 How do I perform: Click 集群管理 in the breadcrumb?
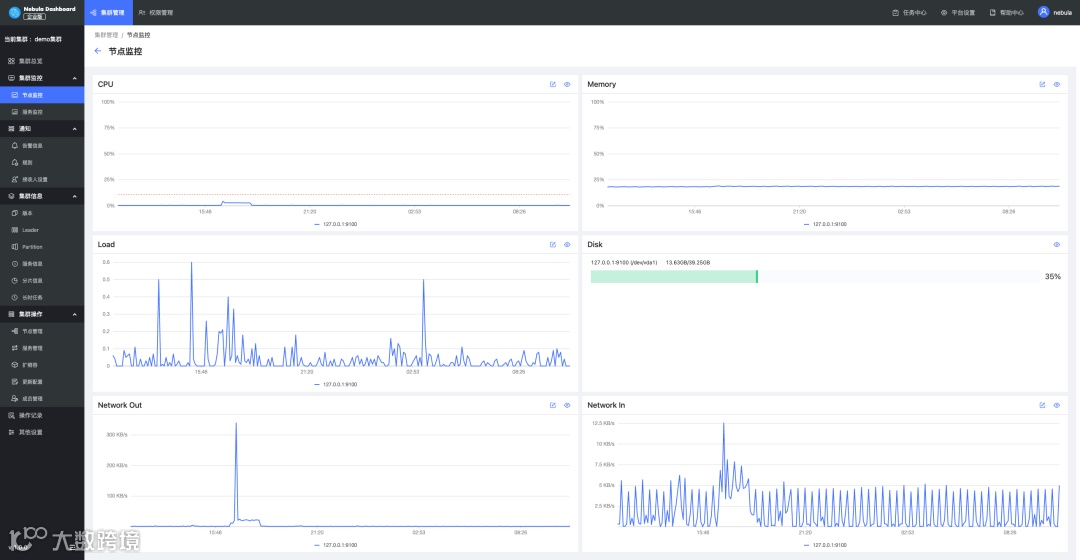click(106, 35)
